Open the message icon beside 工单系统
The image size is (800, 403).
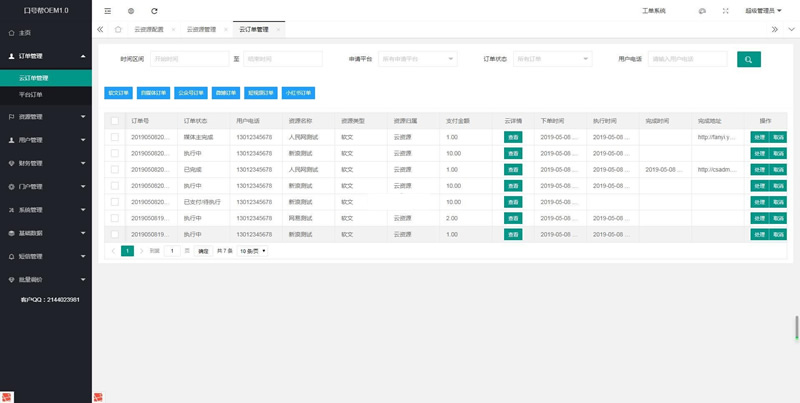pyautogui.click(x=702, y=11)
